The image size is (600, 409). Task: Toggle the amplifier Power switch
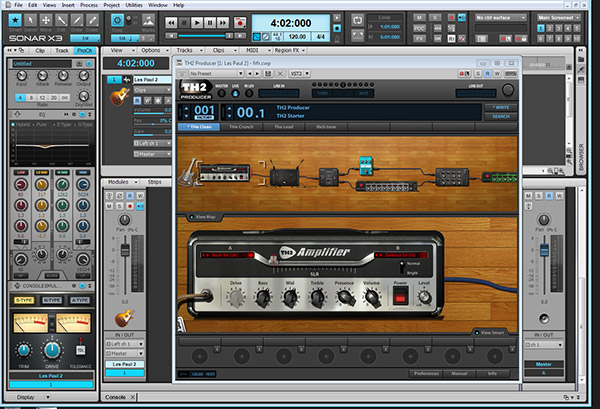click(400, 297)
